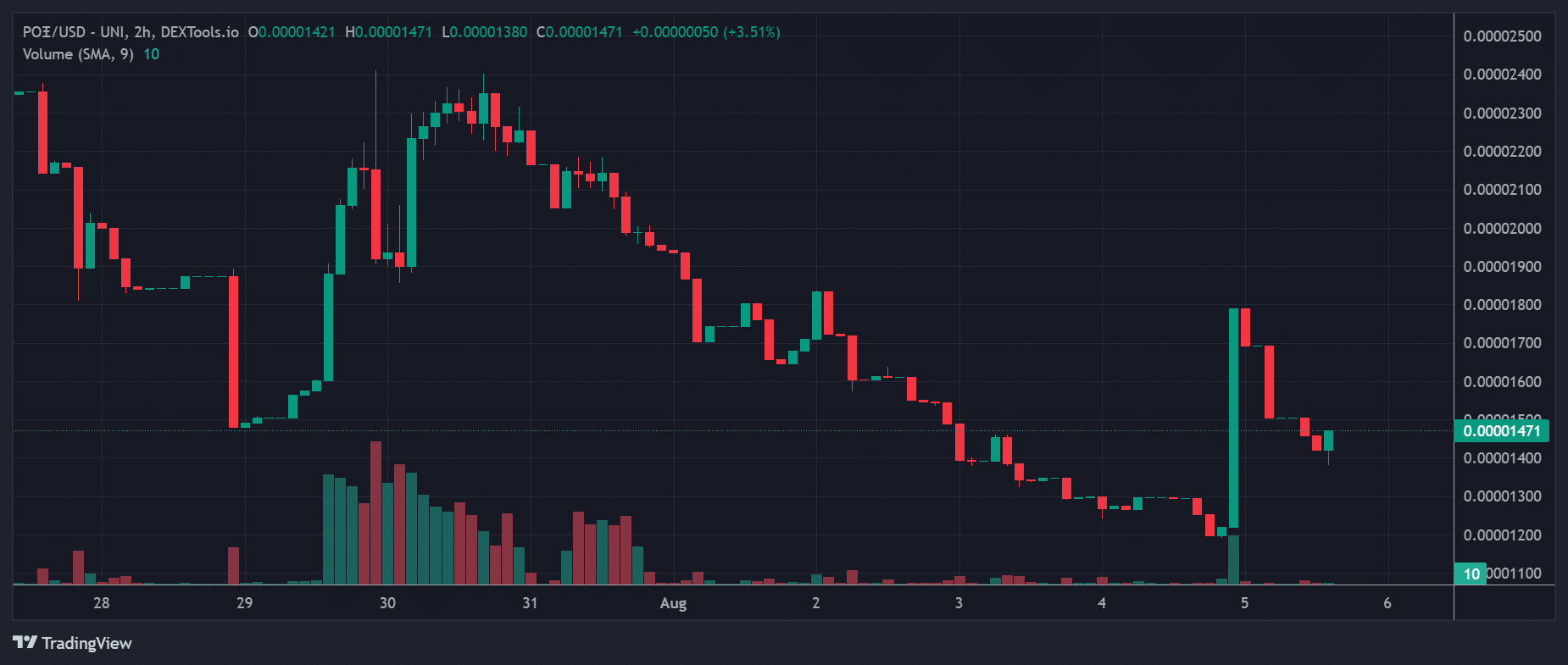Click price axis label 0.00002100
This screenshot has width=1568, height=665.
pyautogui.click(x=1502, y=190)
